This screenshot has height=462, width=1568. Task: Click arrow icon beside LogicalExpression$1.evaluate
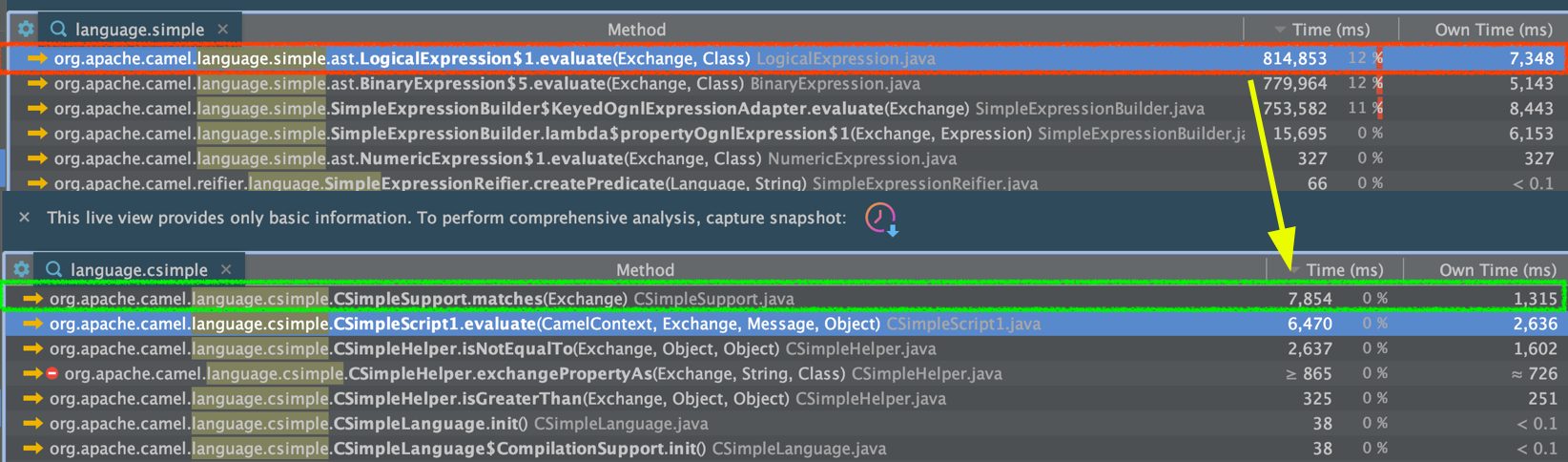(x=37, y=59)
